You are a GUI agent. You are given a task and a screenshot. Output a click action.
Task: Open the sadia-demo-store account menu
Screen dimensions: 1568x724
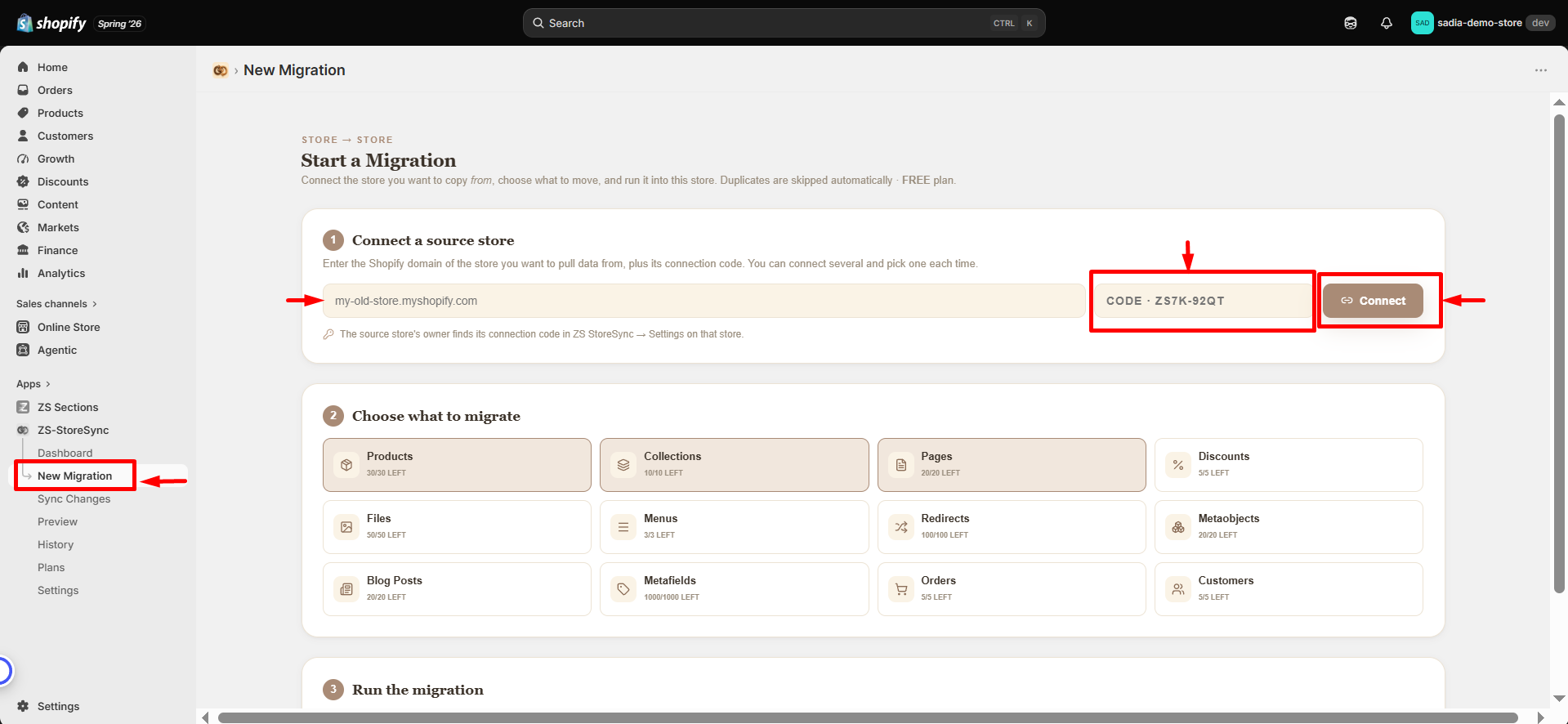tap(1482, 23)
